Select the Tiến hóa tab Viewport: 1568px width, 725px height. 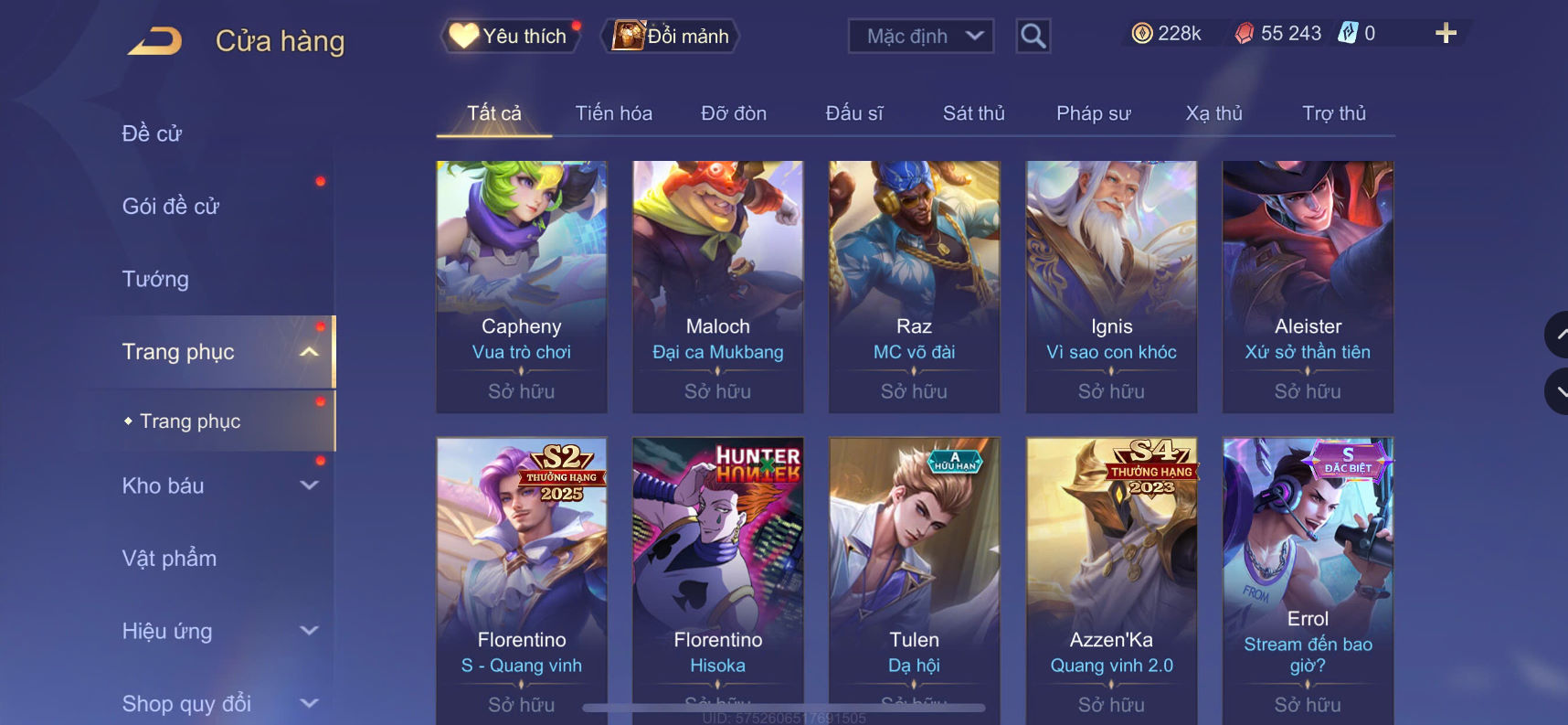click(x=614, y=113)
